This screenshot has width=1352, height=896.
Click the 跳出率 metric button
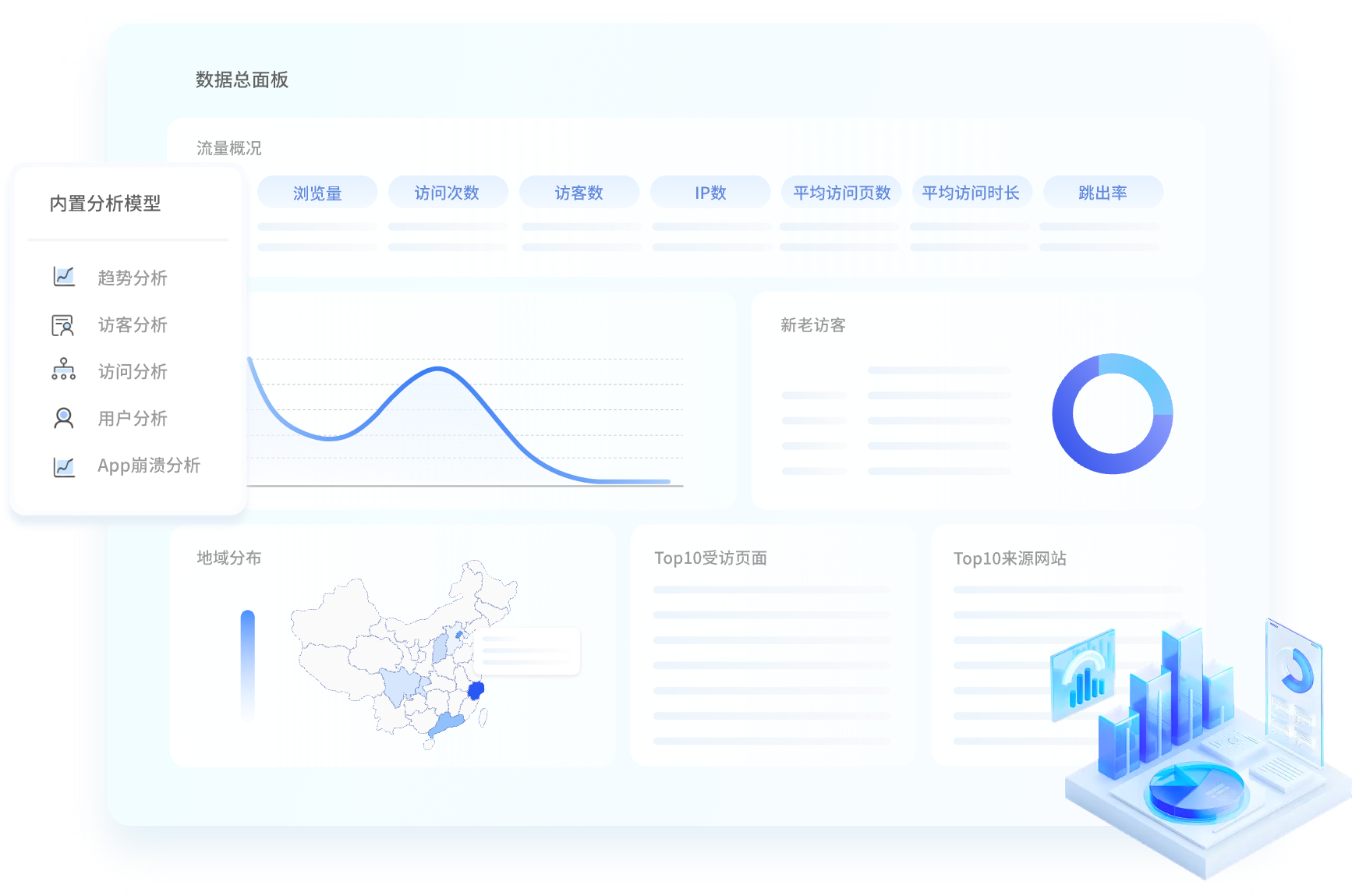click(1102, 193)
